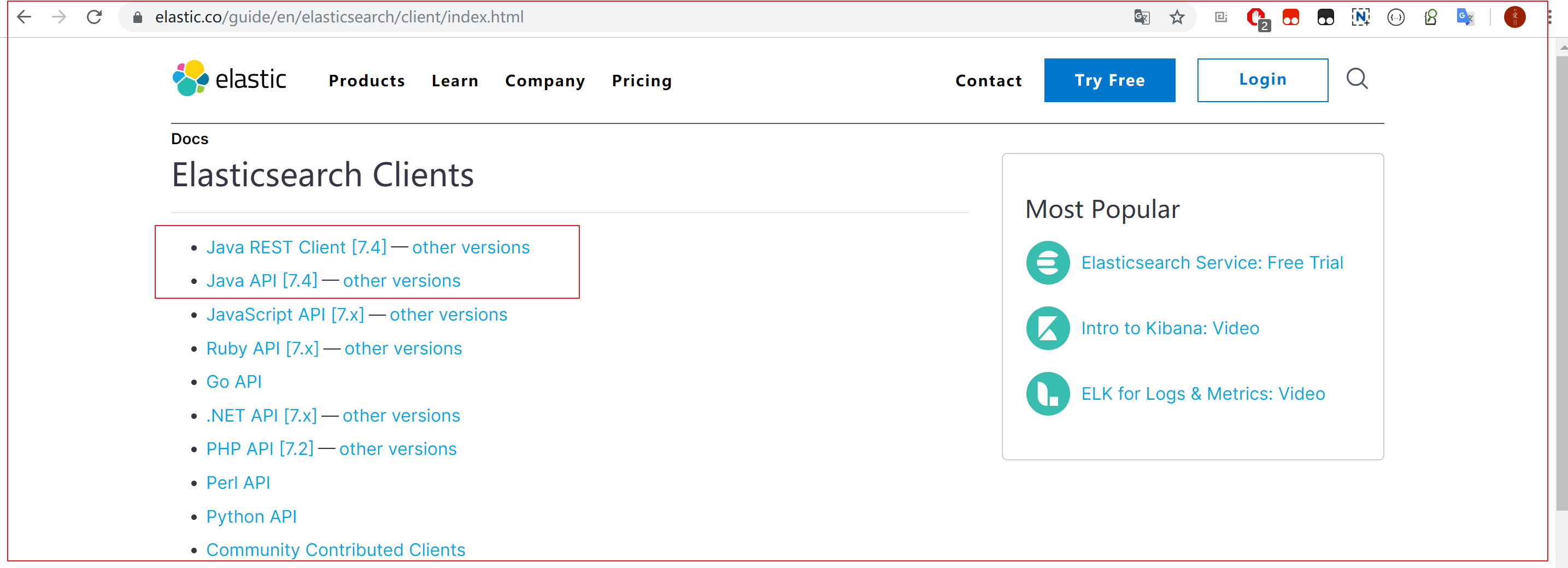Screen dimensions: 1568x568
Task: Click the browser back arrow
Action: [x=24, y=17]
